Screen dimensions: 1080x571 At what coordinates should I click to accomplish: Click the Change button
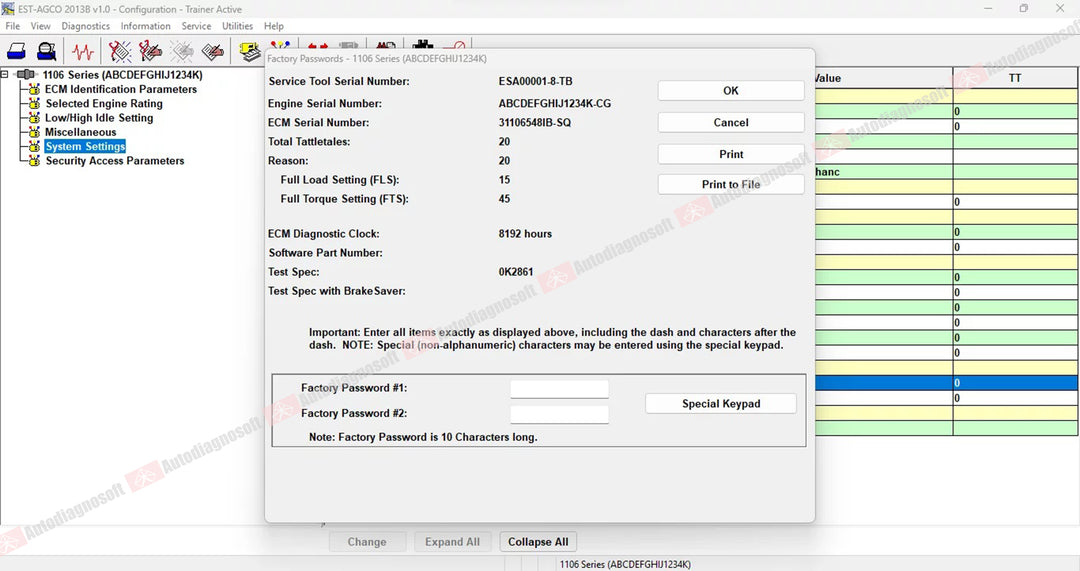367,542
